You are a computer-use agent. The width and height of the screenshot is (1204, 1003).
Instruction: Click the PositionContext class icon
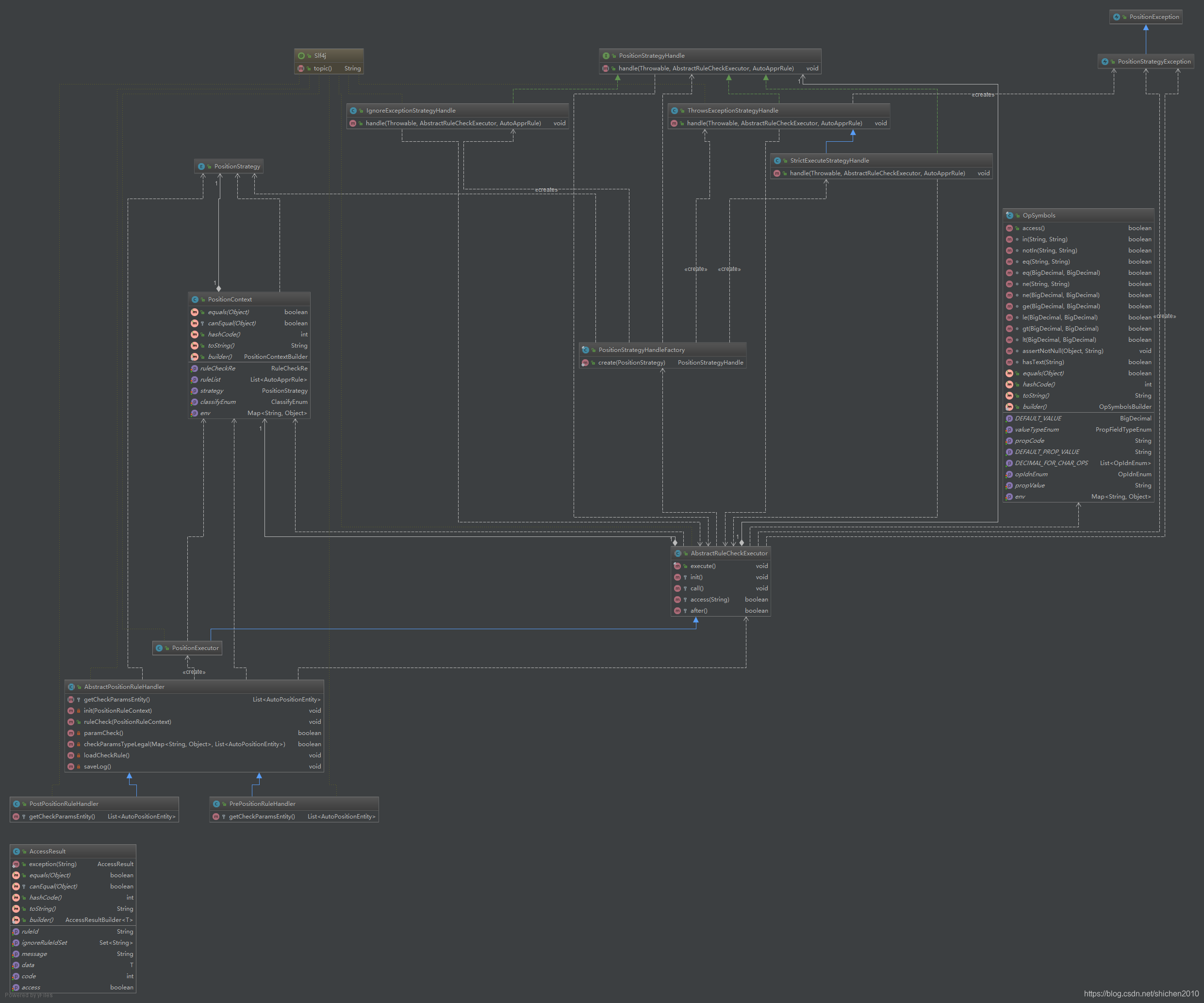[195, 300]
